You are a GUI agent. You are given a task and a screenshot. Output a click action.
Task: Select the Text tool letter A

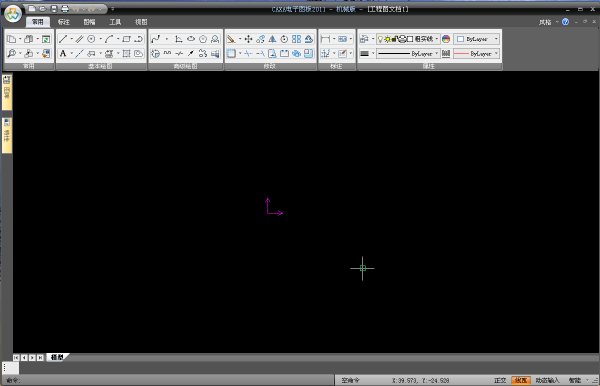(x=63, y=54)
